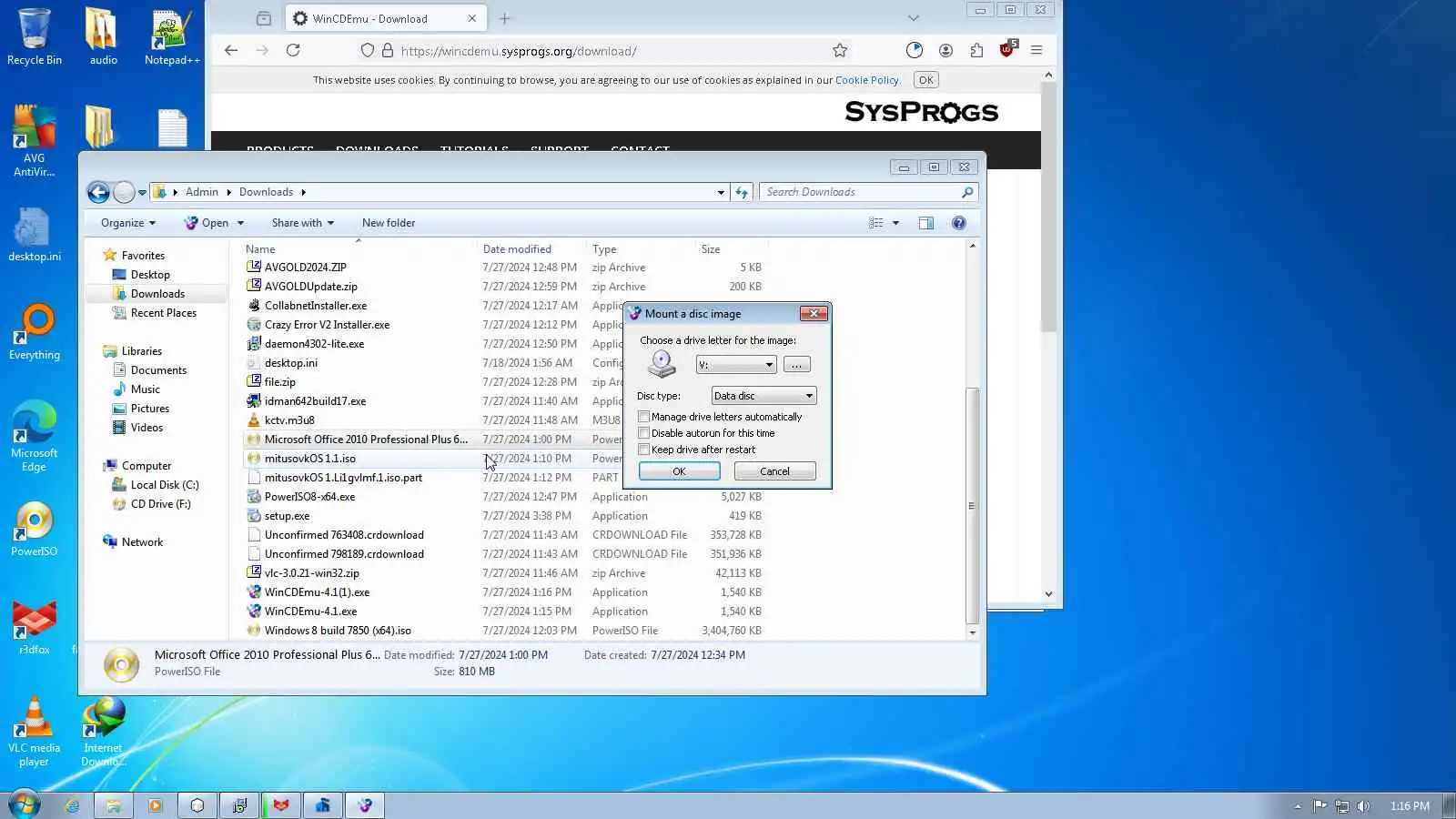This screenshot has width=1456, height=819.
Task: Cancel the Mount a disc image dialog
Action: click(774, 471)
